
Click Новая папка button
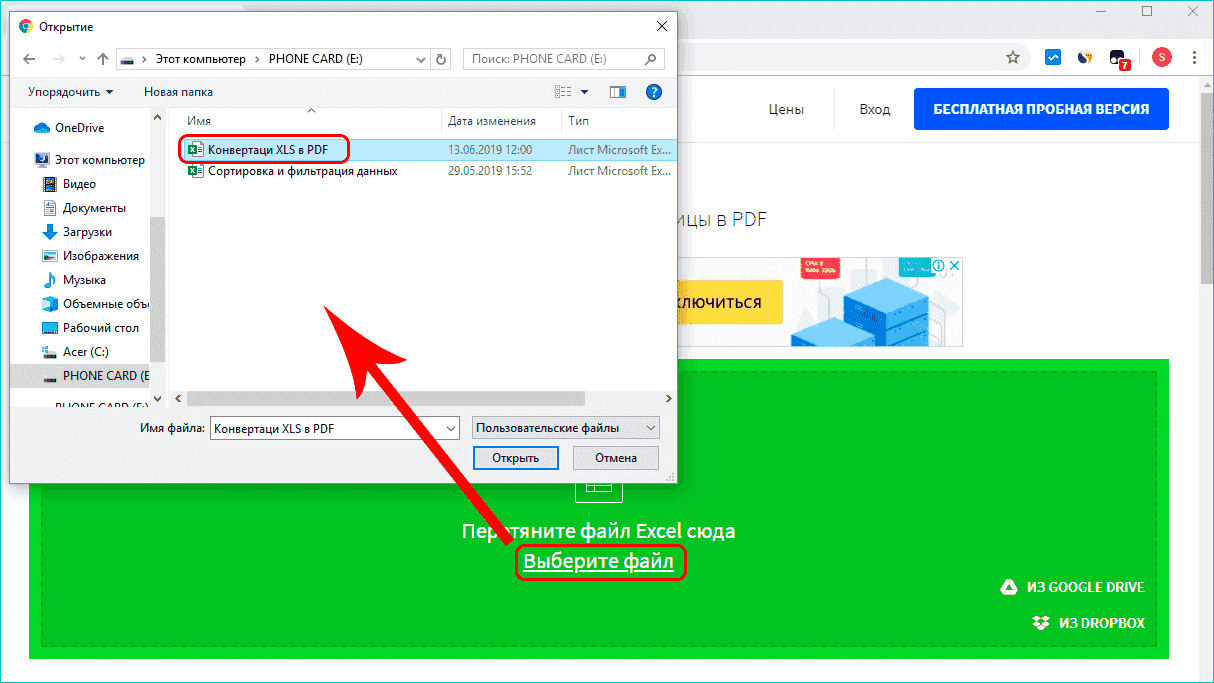(x=178, y=92)
